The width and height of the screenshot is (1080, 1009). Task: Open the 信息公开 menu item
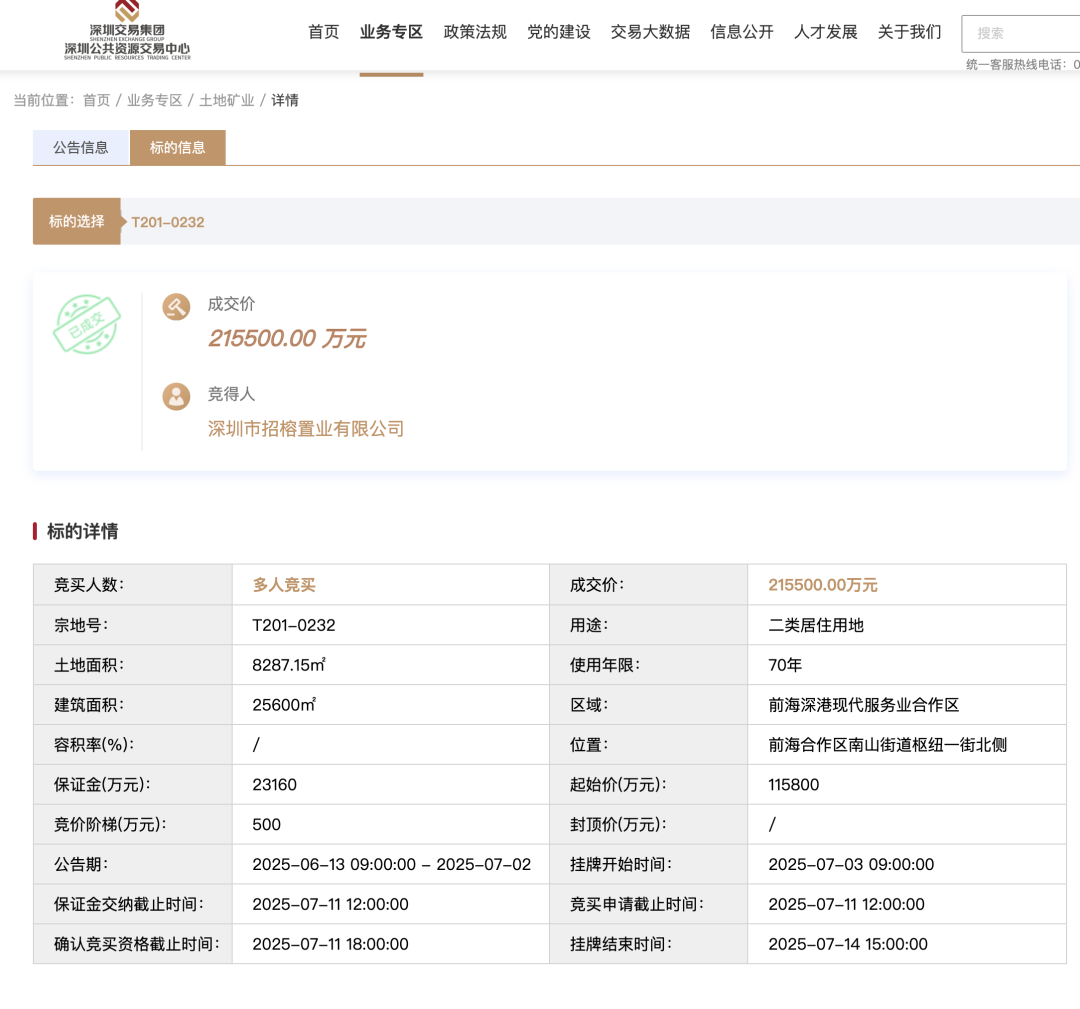pos(742,32)
